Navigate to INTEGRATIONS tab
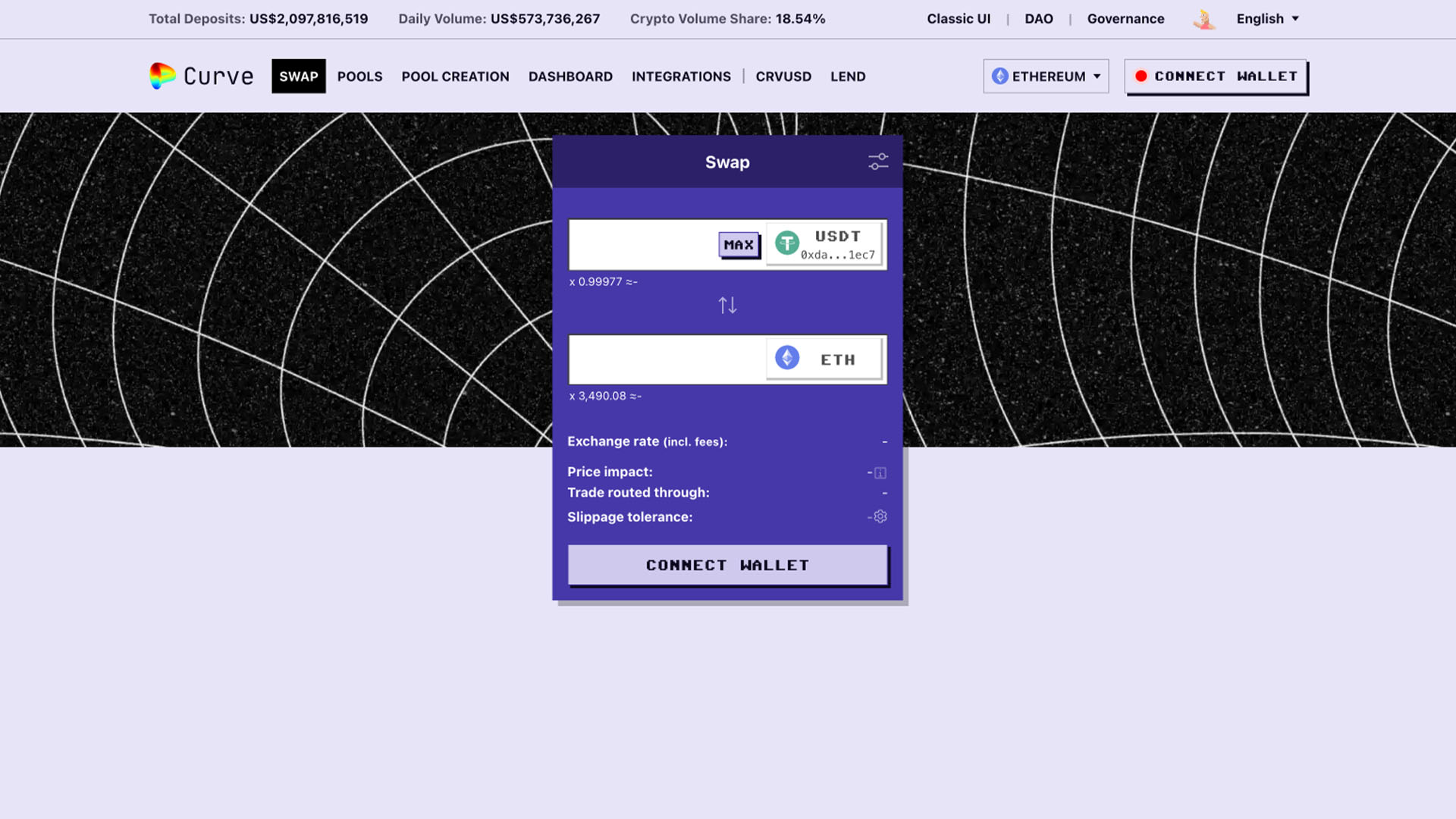The height and width of the screenshot is (819, 1456). point(681,77)
